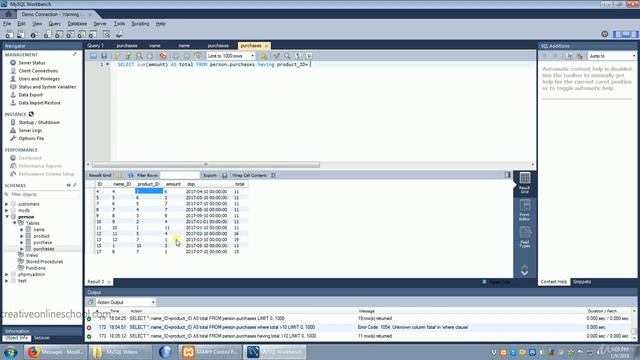Open the File menu

(7, 24)
